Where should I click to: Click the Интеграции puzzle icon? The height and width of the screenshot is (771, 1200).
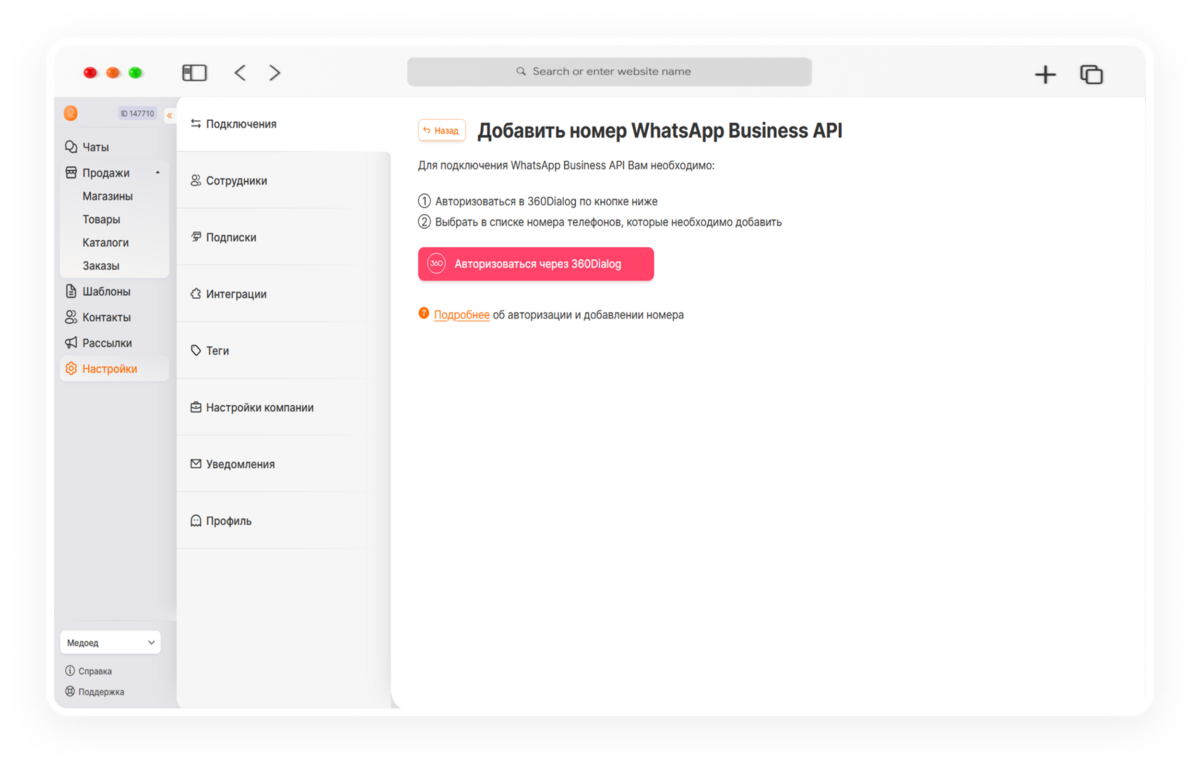point(196,294)
